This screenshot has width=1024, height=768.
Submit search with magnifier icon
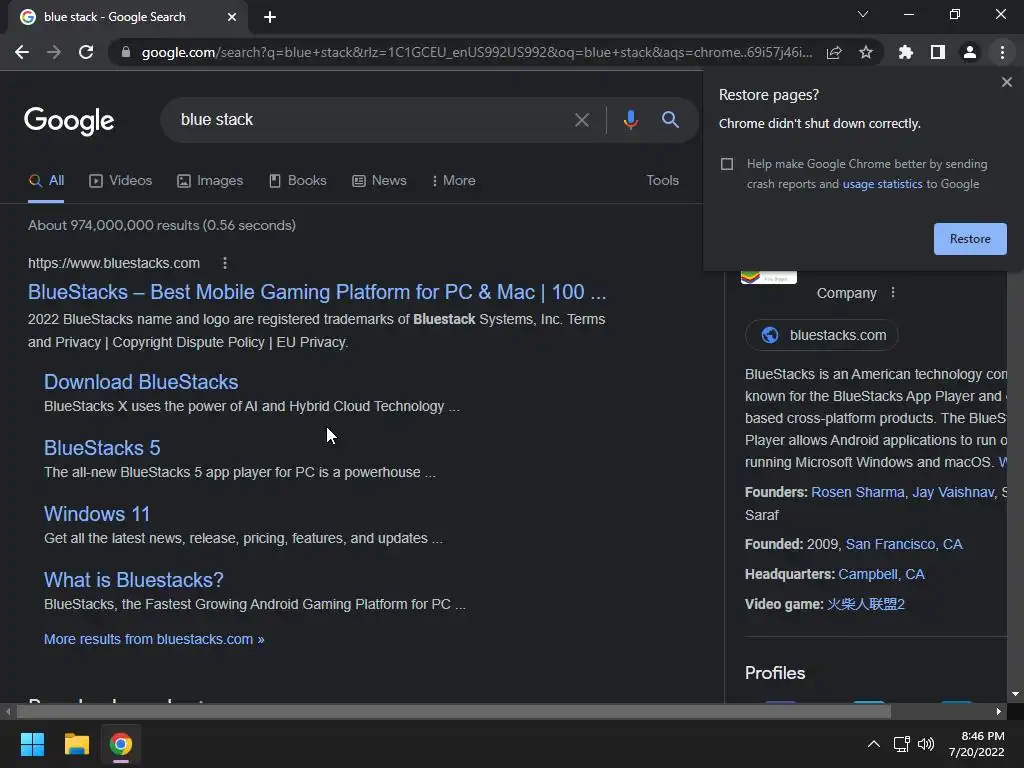[670, 120]
